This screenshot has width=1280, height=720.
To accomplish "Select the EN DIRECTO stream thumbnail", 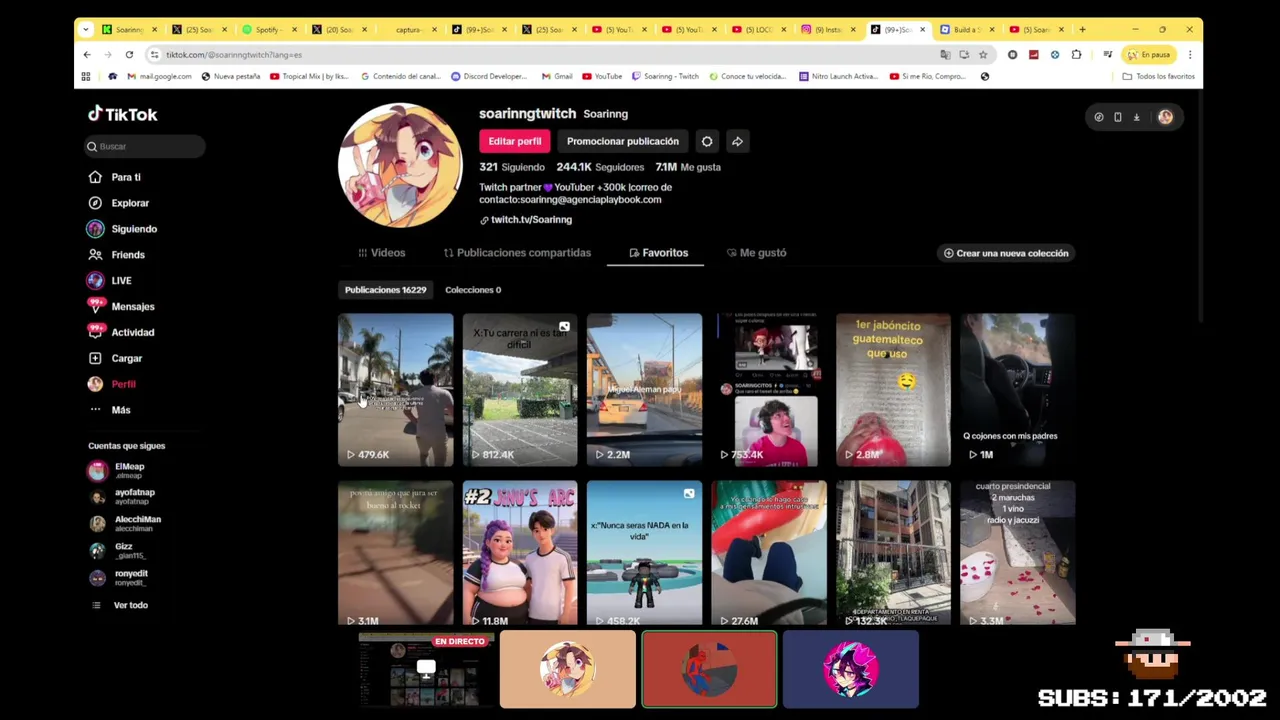I will coord(426,670).
